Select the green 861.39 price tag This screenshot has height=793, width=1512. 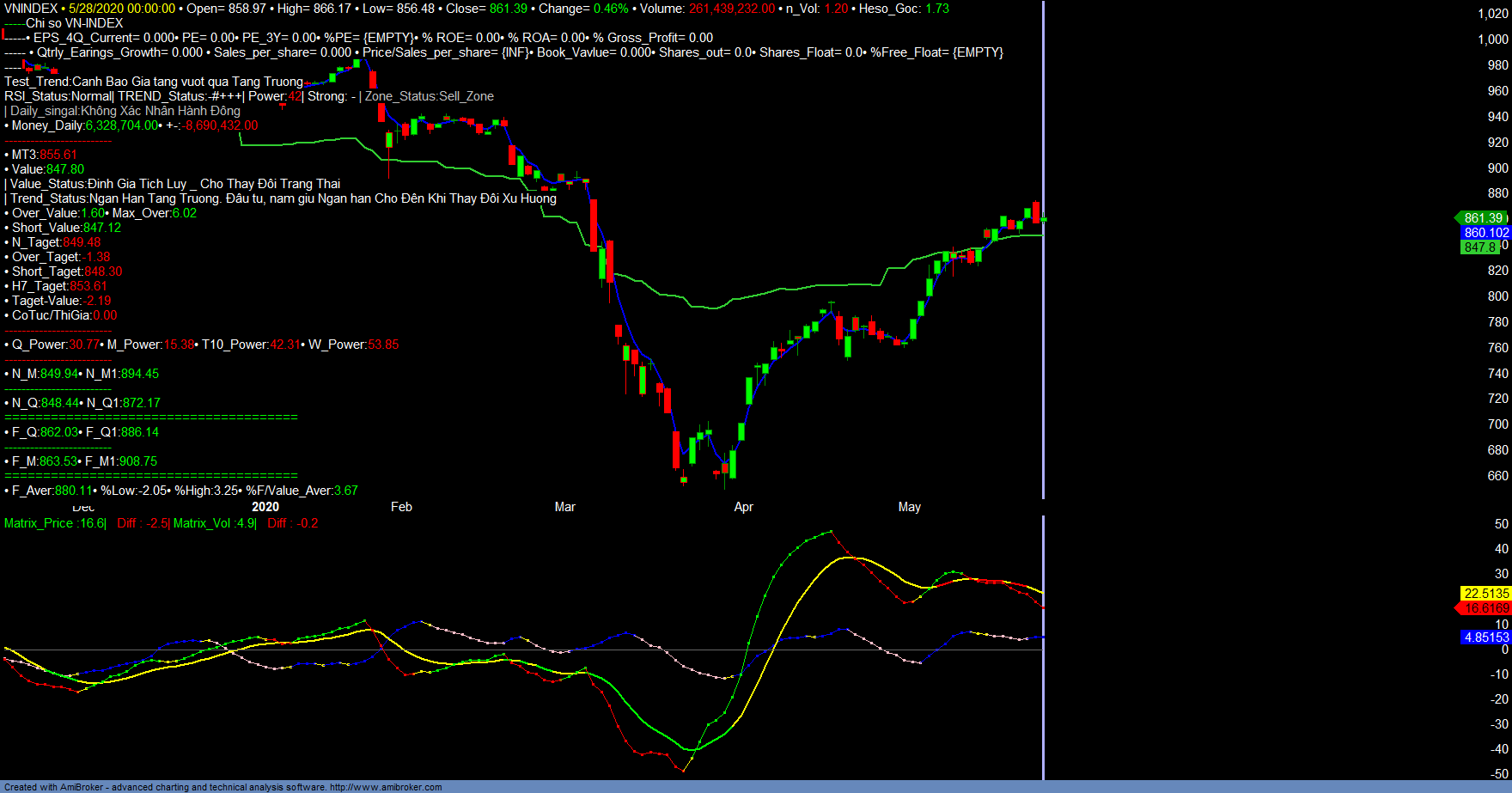[x=1483, y=218]
